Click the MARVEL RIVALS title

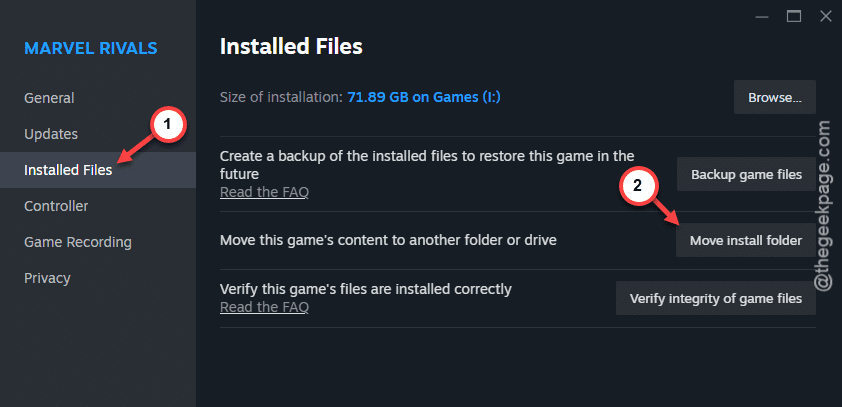coord(91,48)
